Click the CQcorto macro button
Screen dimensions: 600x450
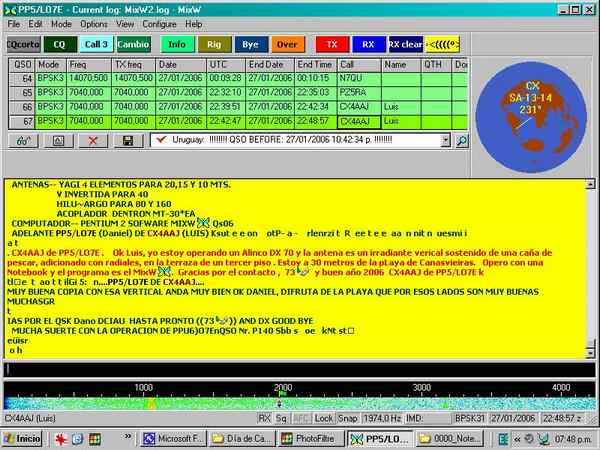coord(23,44)
